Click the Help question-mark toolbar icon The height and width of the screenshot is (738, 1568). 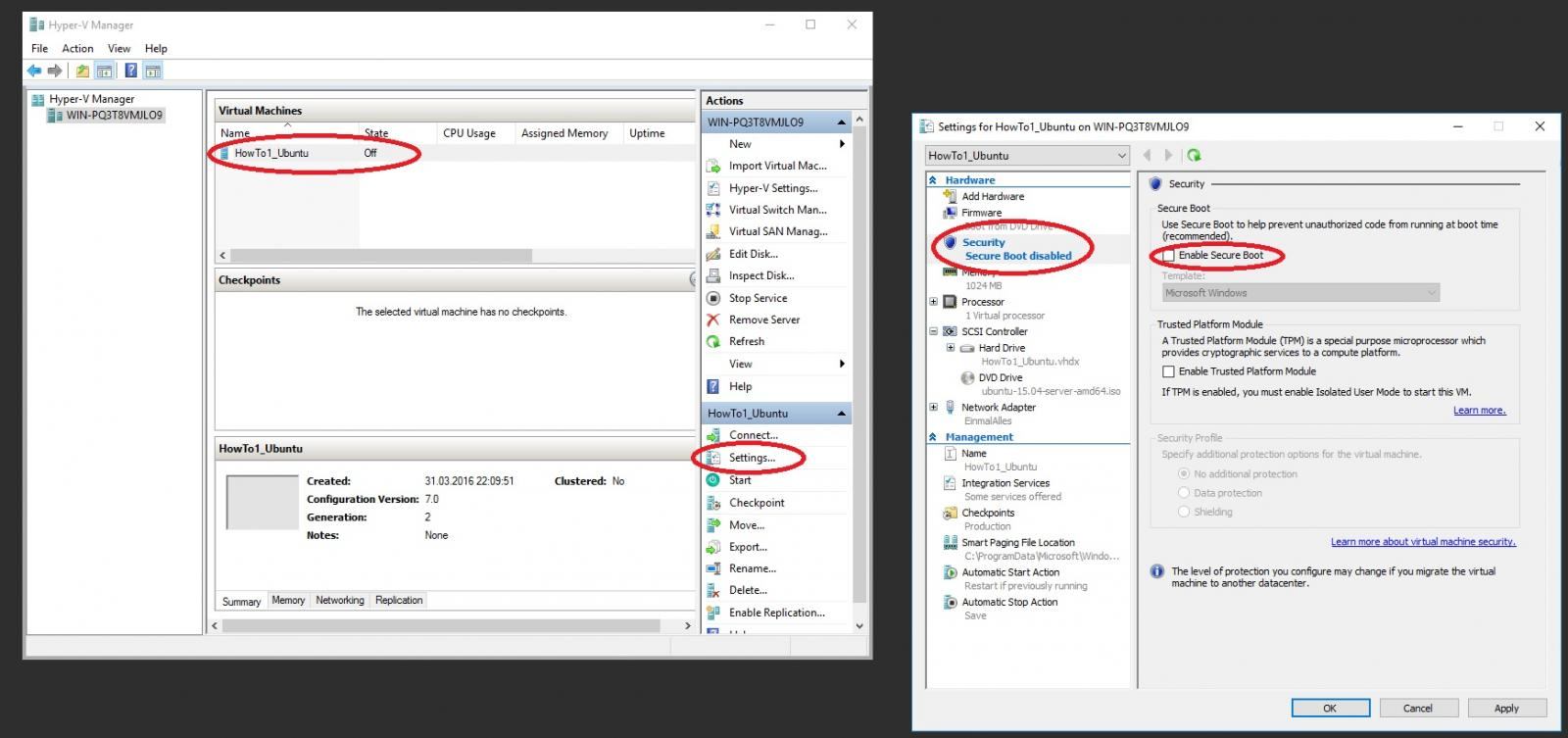(x=130, y=71)
